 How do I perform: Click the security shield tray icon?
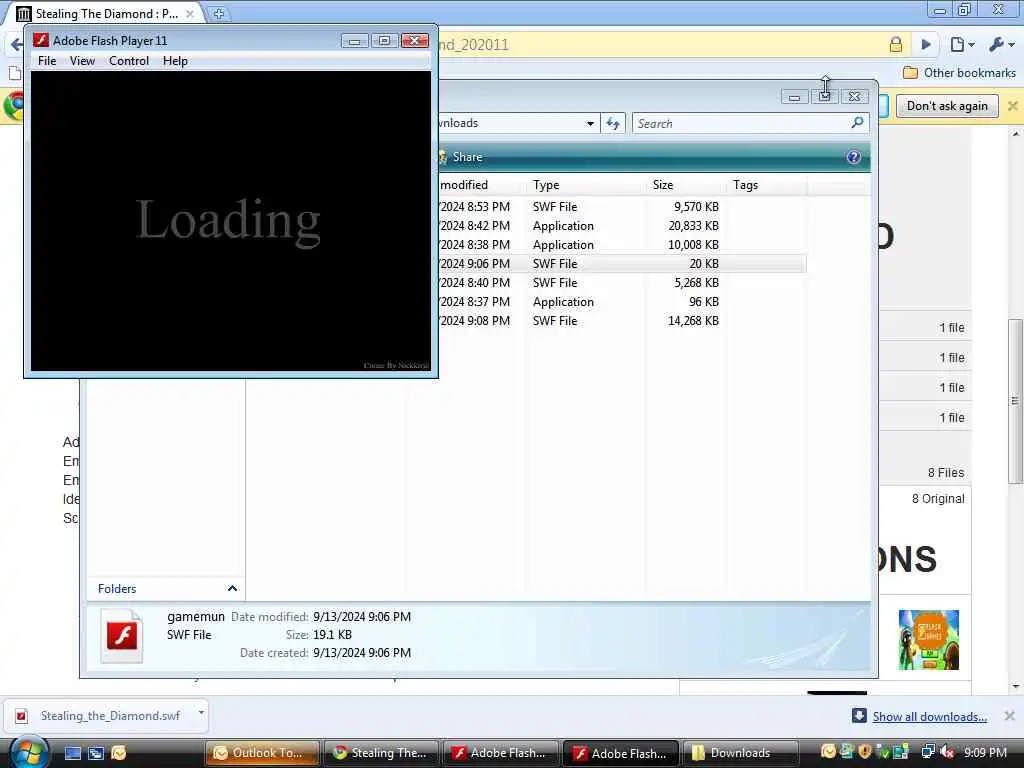pyautogui.click(x=865, y=752)
